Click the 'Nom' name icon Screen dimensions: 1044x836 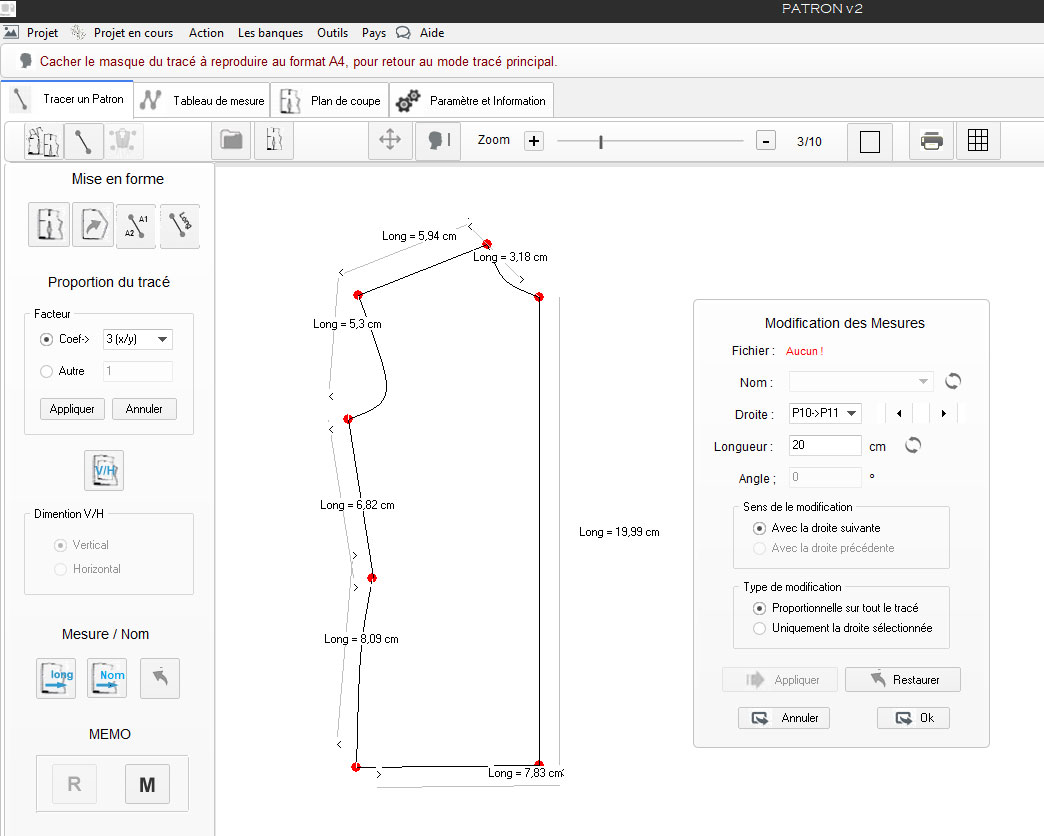pos(107,678)
